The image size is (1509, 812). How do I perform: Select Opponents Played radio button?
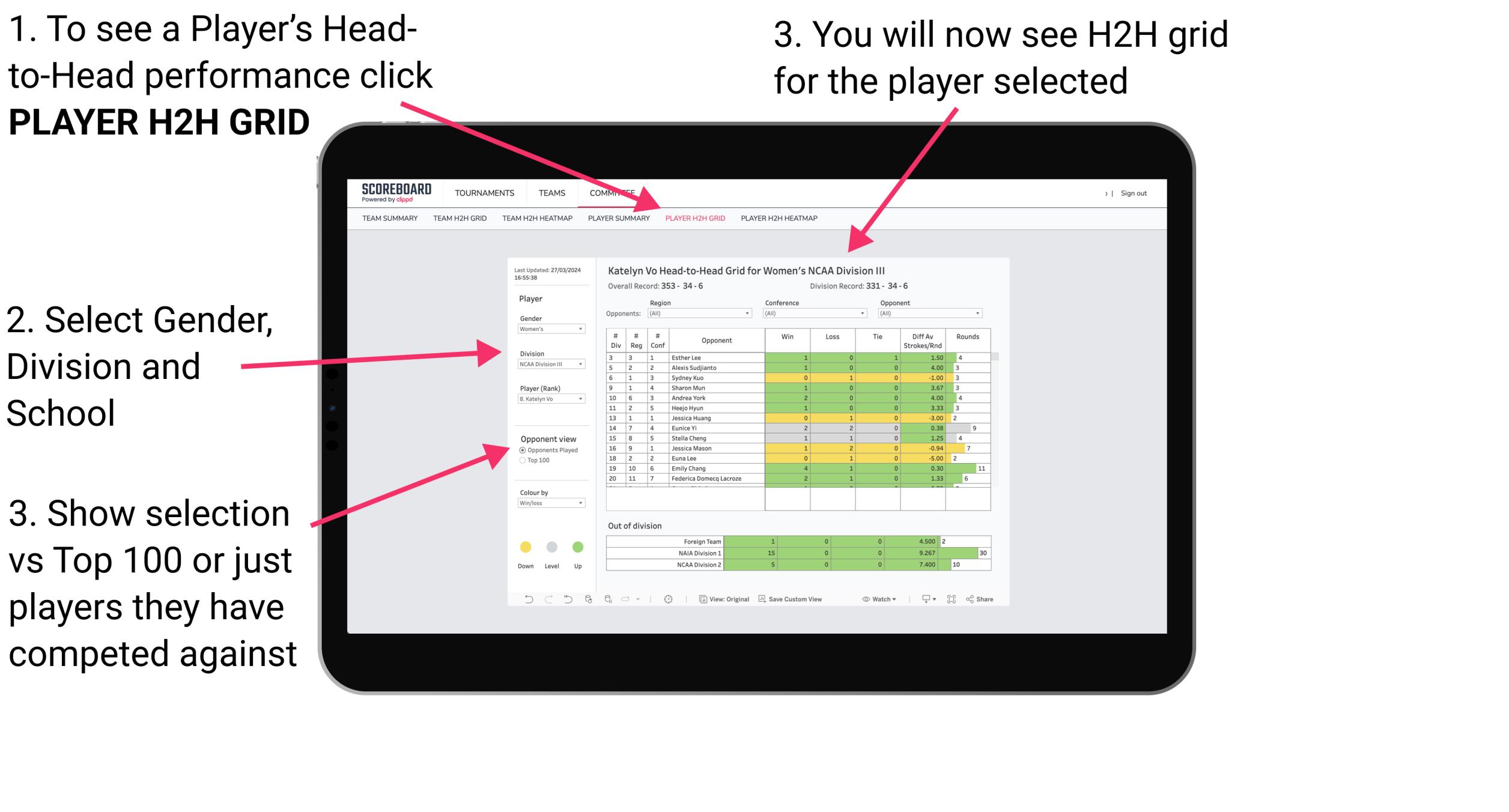[523, 451]
